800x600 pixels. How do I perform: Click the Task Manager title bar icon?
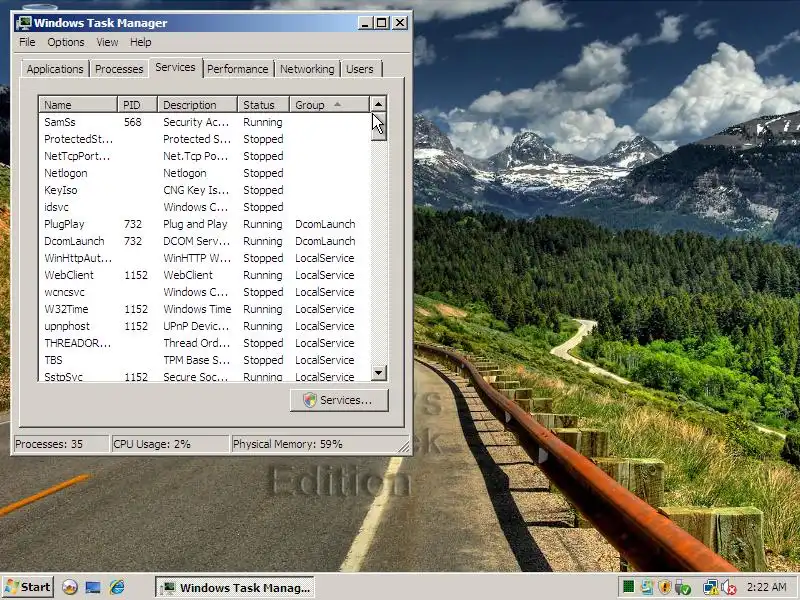click(x=23, y=23)
